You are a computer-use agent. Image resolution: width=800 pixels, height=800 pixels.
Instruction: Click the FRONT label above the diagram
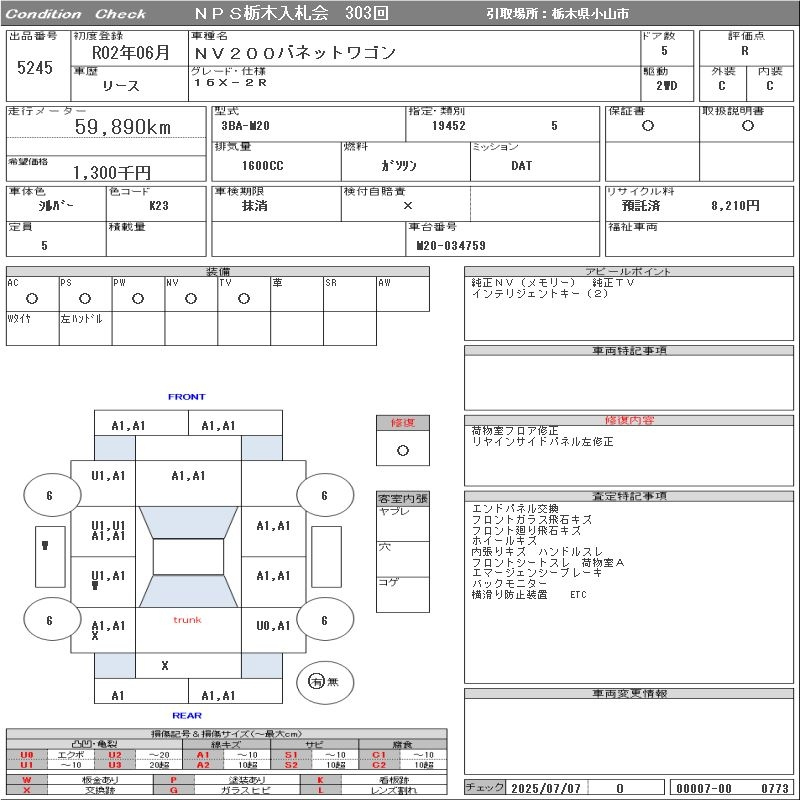click(187, 397)
